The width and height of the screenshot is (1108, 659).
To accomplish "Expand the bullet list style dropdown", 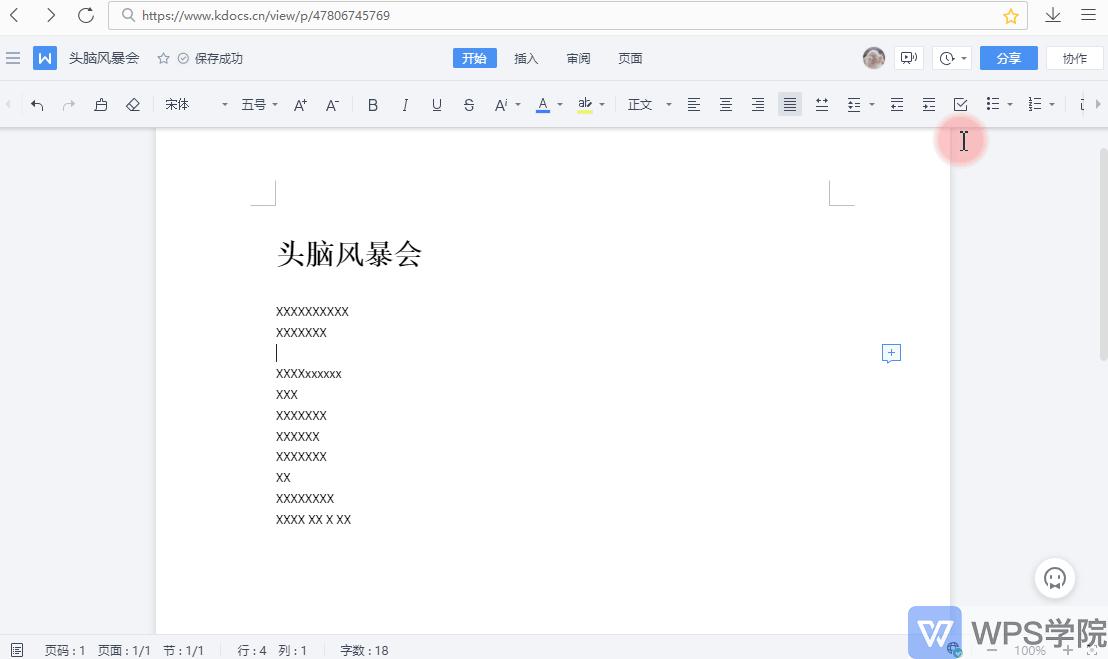I will coord(1011,104).
